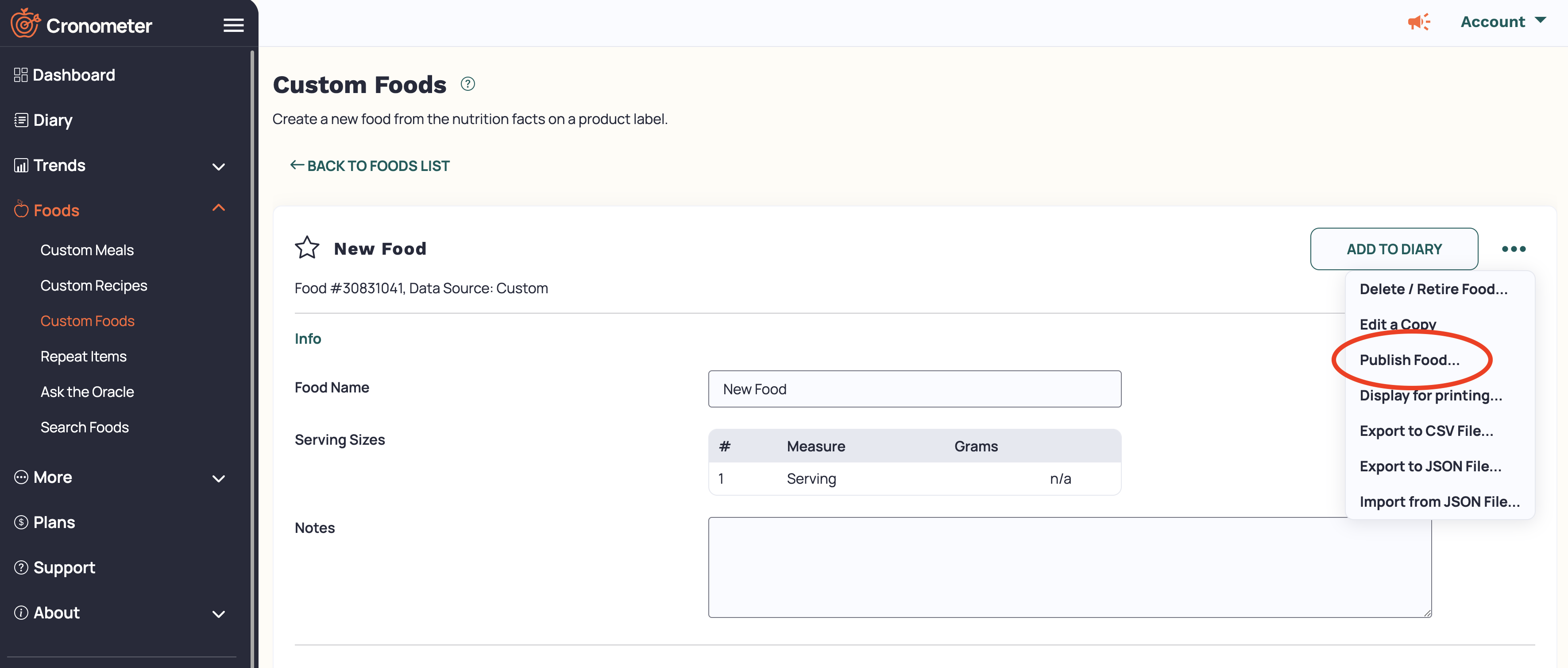Select Publish Food from the menu
This screenshot has width=1568, height=668.
[x=1409, y=360]
